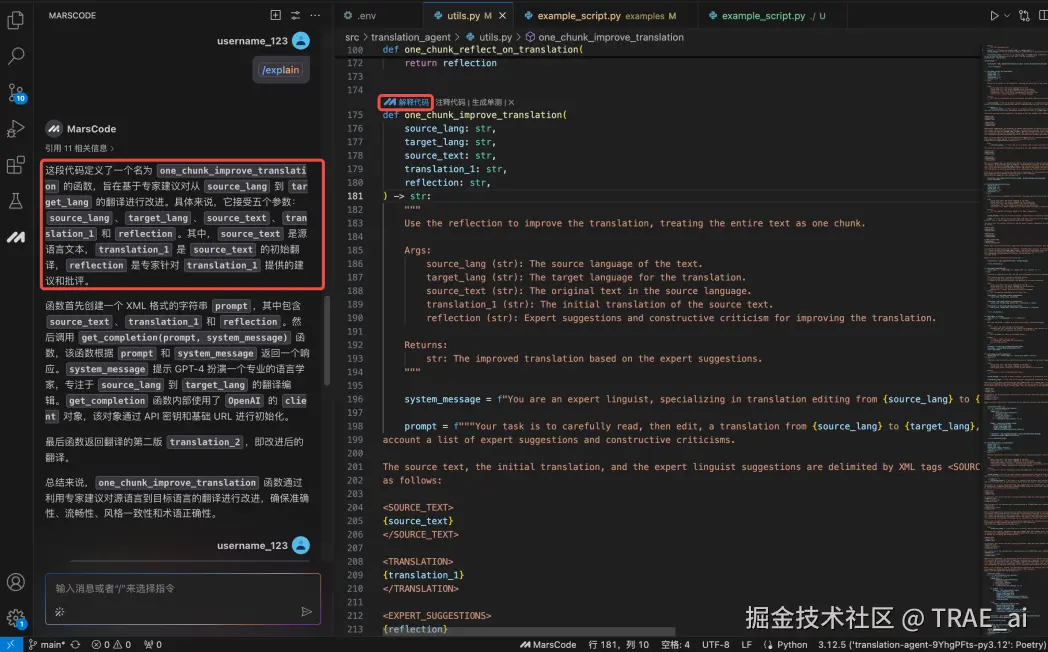Open the Search view in activity bar
Viewport: 1048px width, 652px height.
(15, 56)
